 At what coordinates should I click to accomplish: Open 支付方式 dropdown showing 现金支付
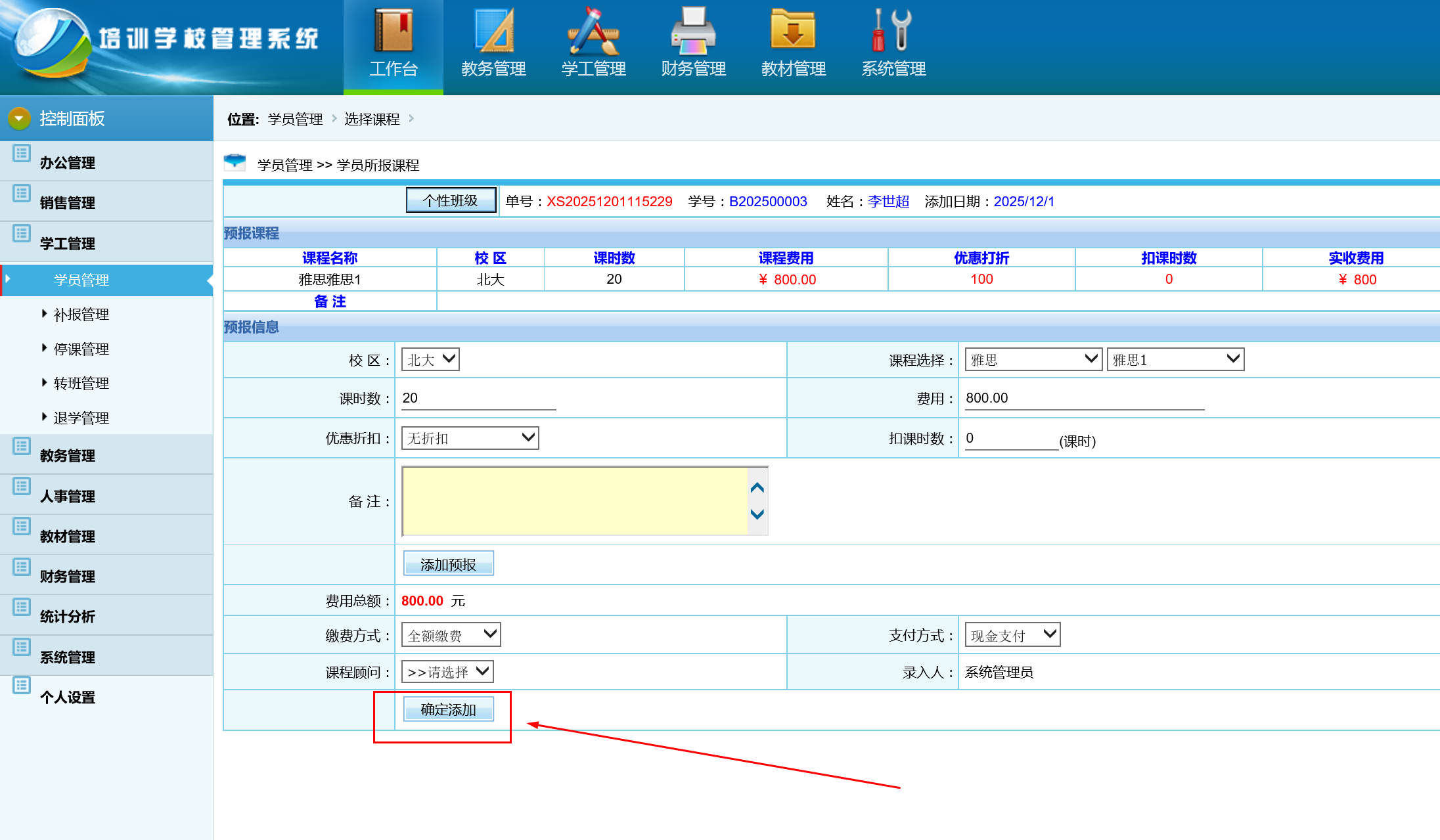(x=1012, y=635)
